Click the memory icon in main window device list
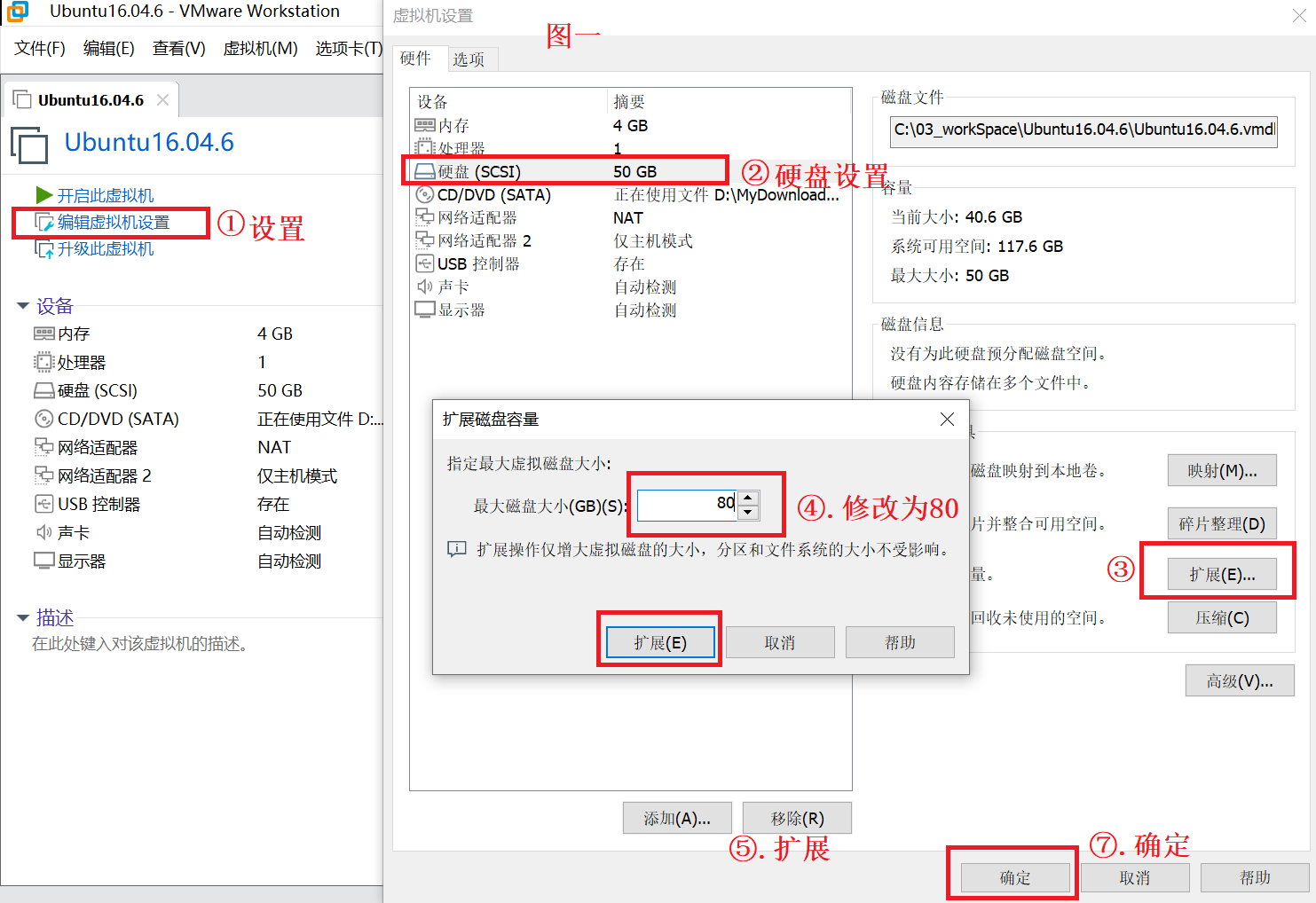1316x903 pixels. point(44,334)
